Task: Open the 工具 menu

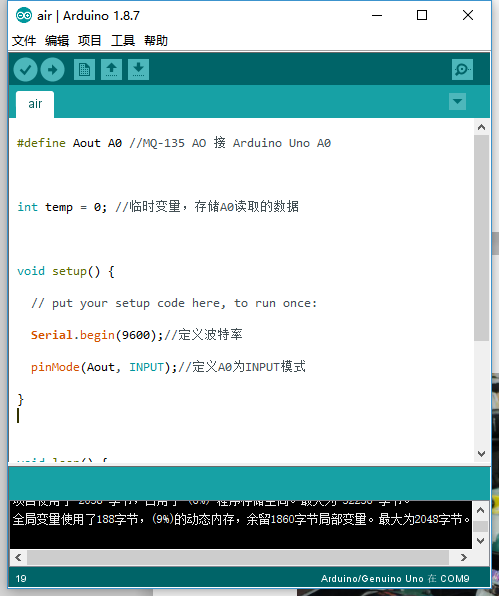Action: coord(123,40)
